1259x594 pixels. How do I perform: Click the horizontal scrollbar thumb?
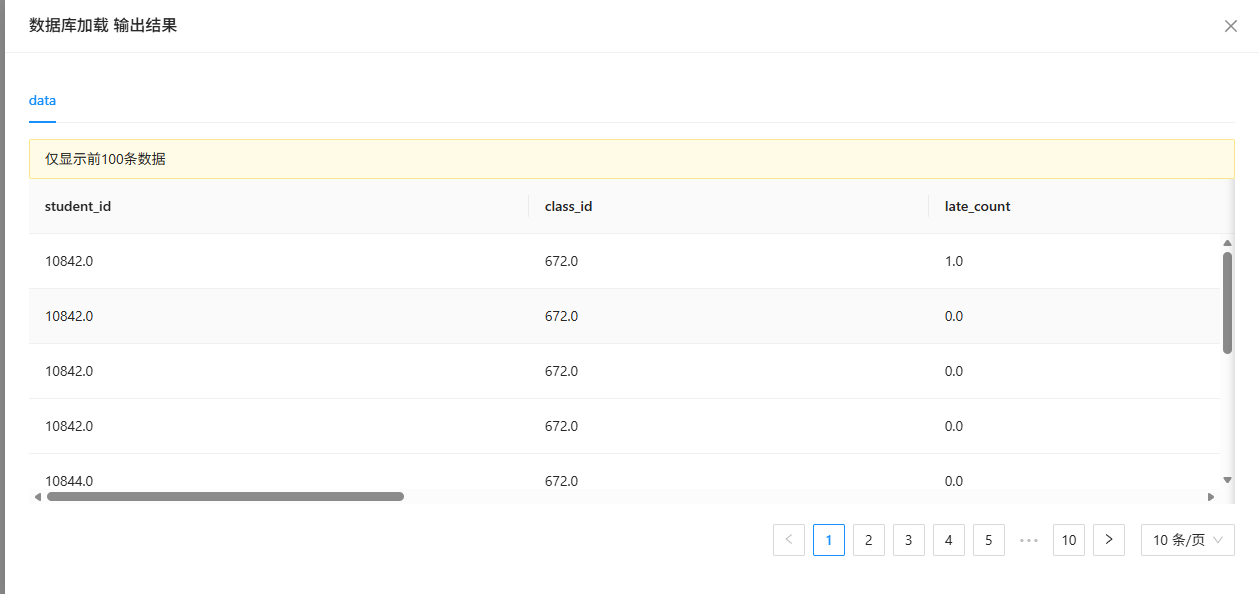pos(225,496)
